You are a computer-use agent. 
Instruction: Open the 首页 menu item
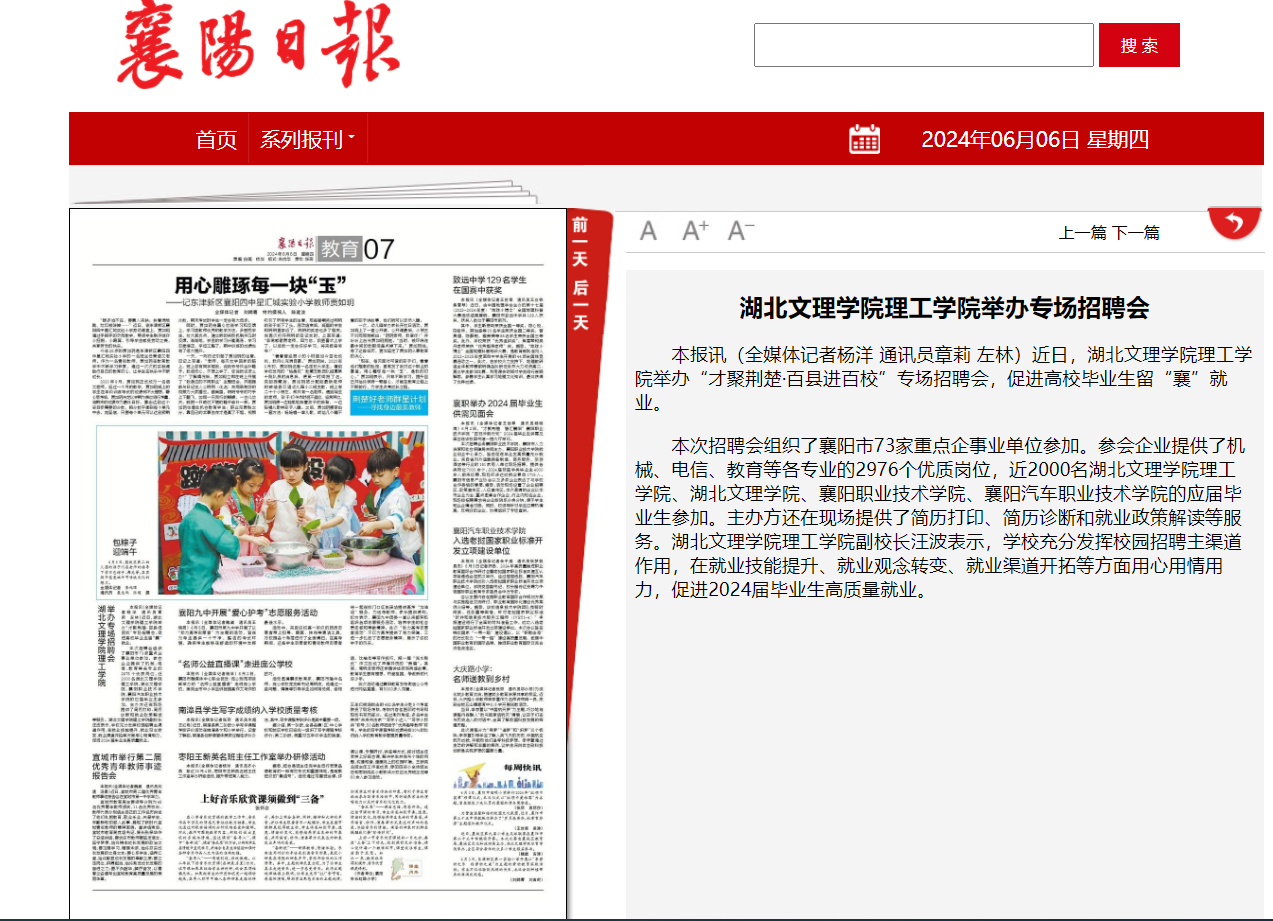(216, 140)
